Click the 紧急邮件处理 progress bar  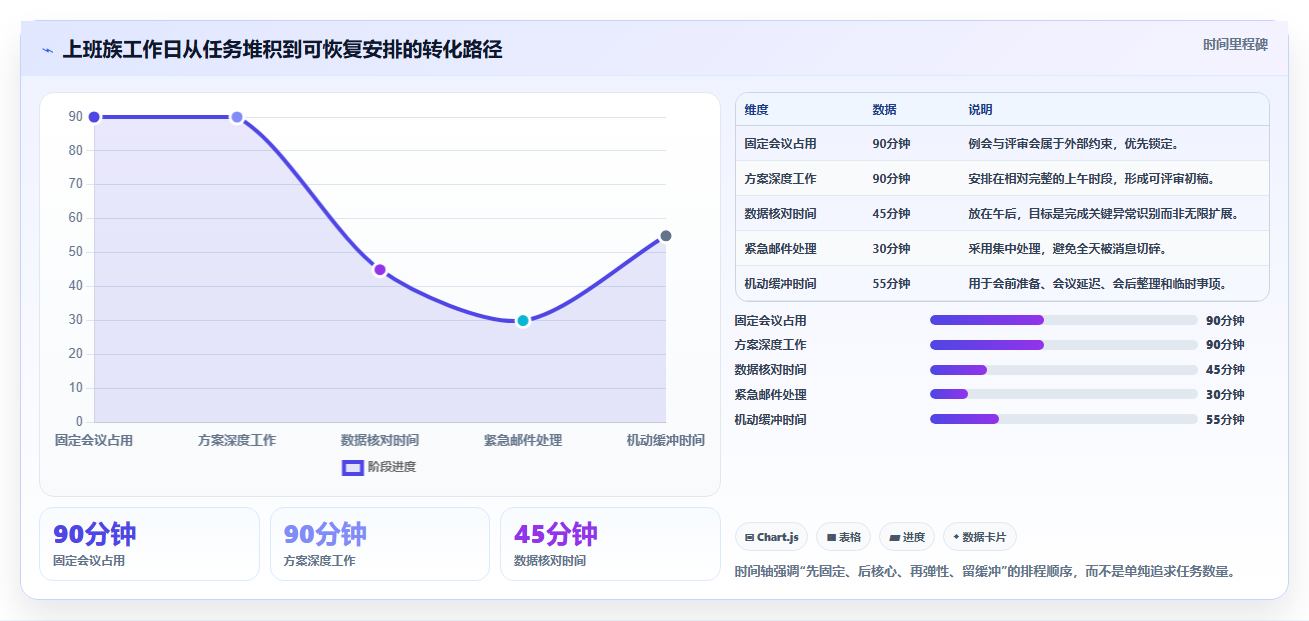coord(1064,395)
